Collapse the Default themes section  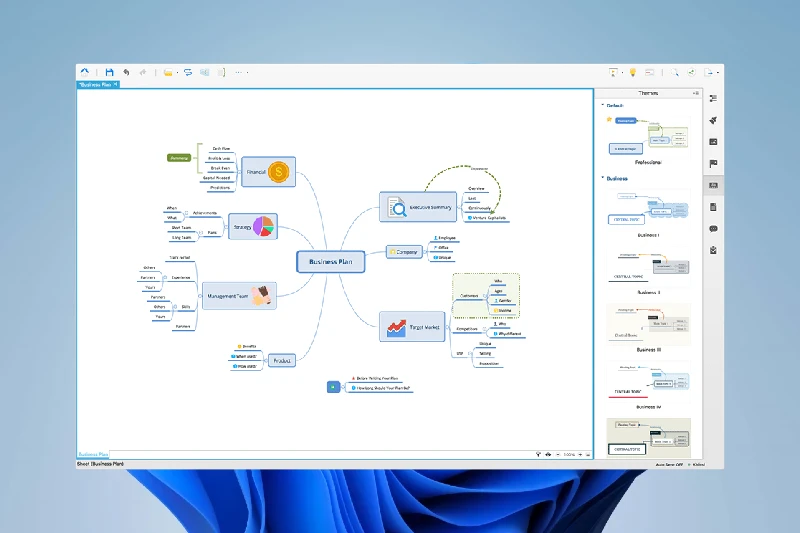pyautogui.click(x=602, y=105)
